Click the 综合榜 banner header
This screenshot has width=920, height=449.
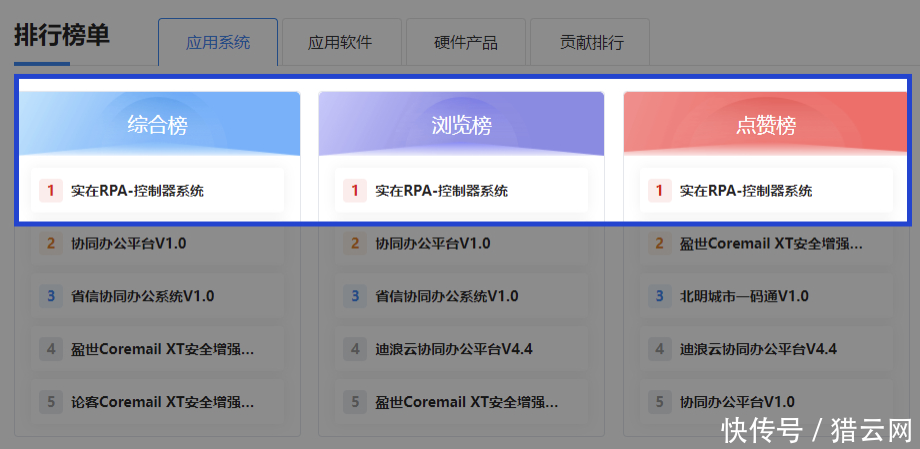157,125
